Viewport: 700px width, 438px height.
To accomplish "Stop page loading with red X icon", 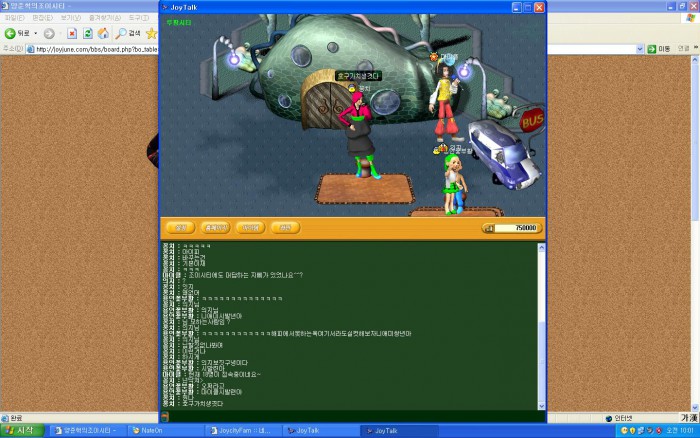I will (73, 33).
